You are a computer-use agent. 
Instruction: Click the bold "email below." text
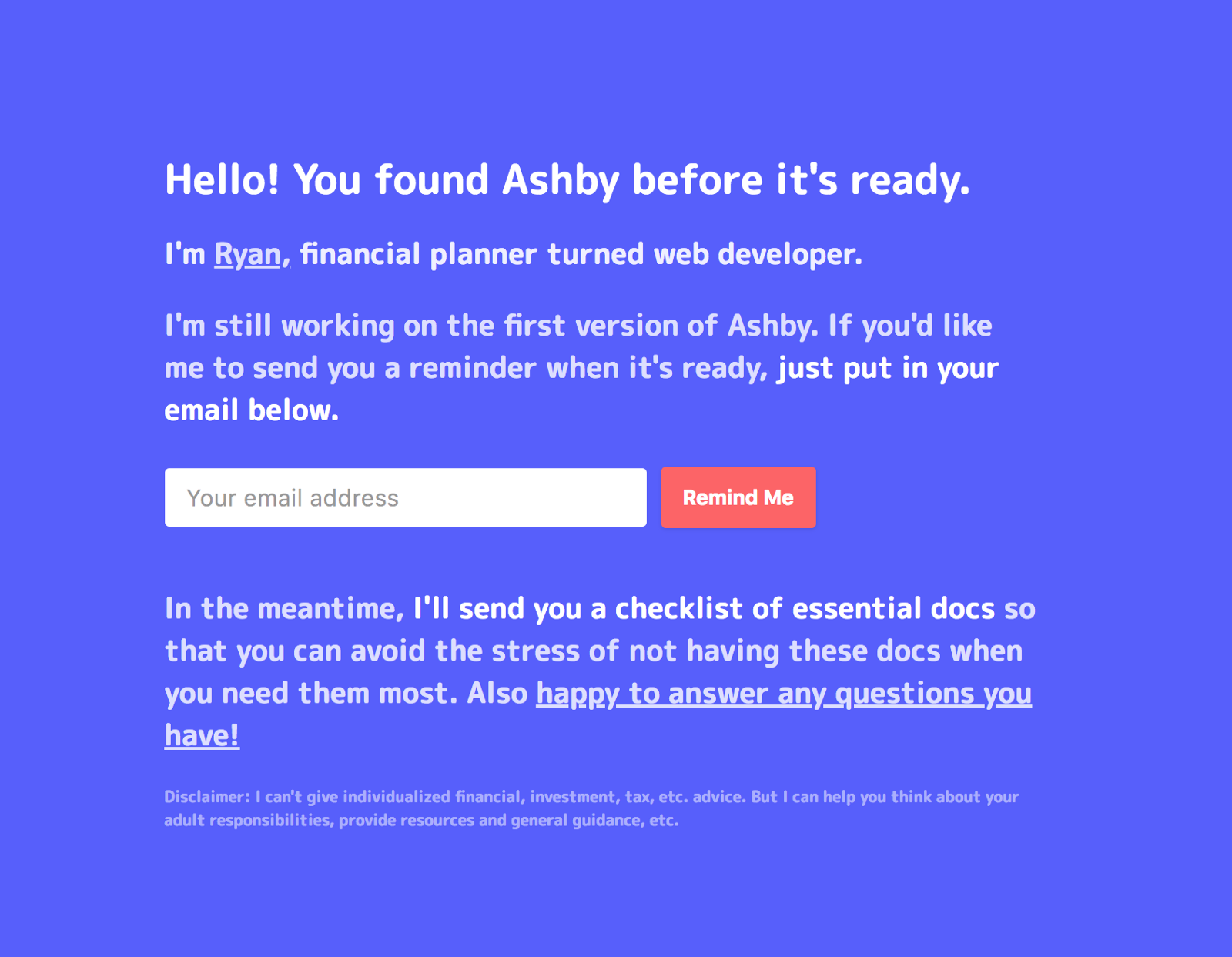point(252,411)
